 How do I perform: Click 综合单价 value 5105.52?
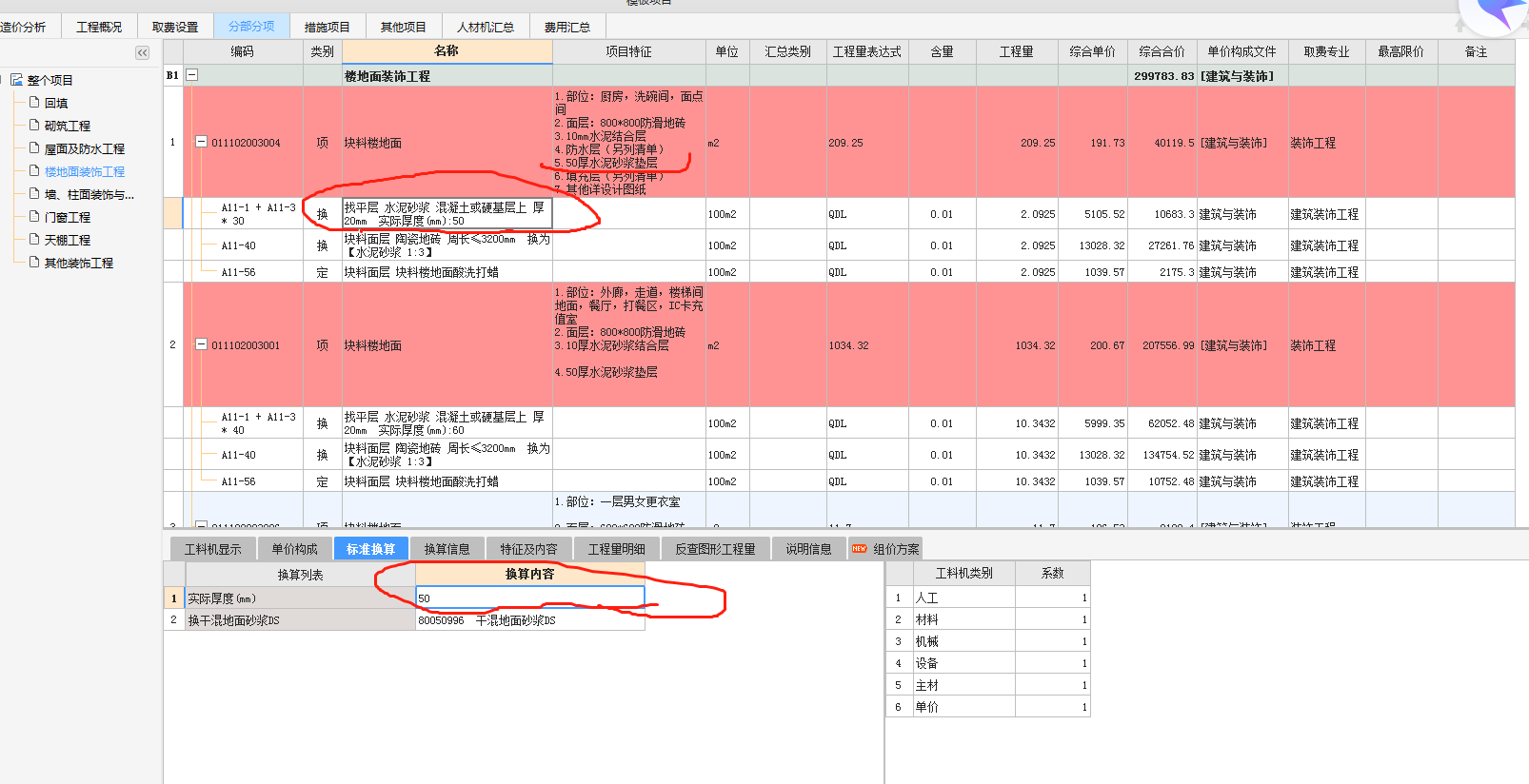pyautogui.click(x=1104, y=214)
